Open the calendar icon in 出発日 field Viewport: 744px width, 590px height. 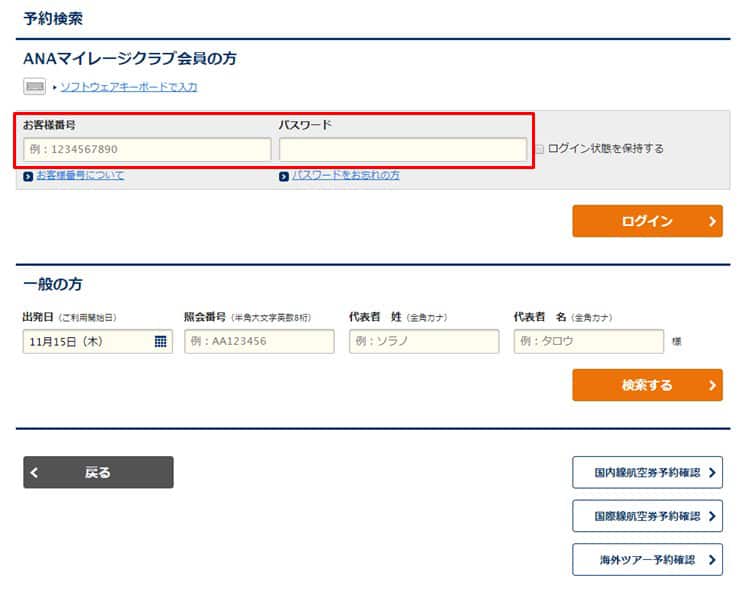pos(160,342)
